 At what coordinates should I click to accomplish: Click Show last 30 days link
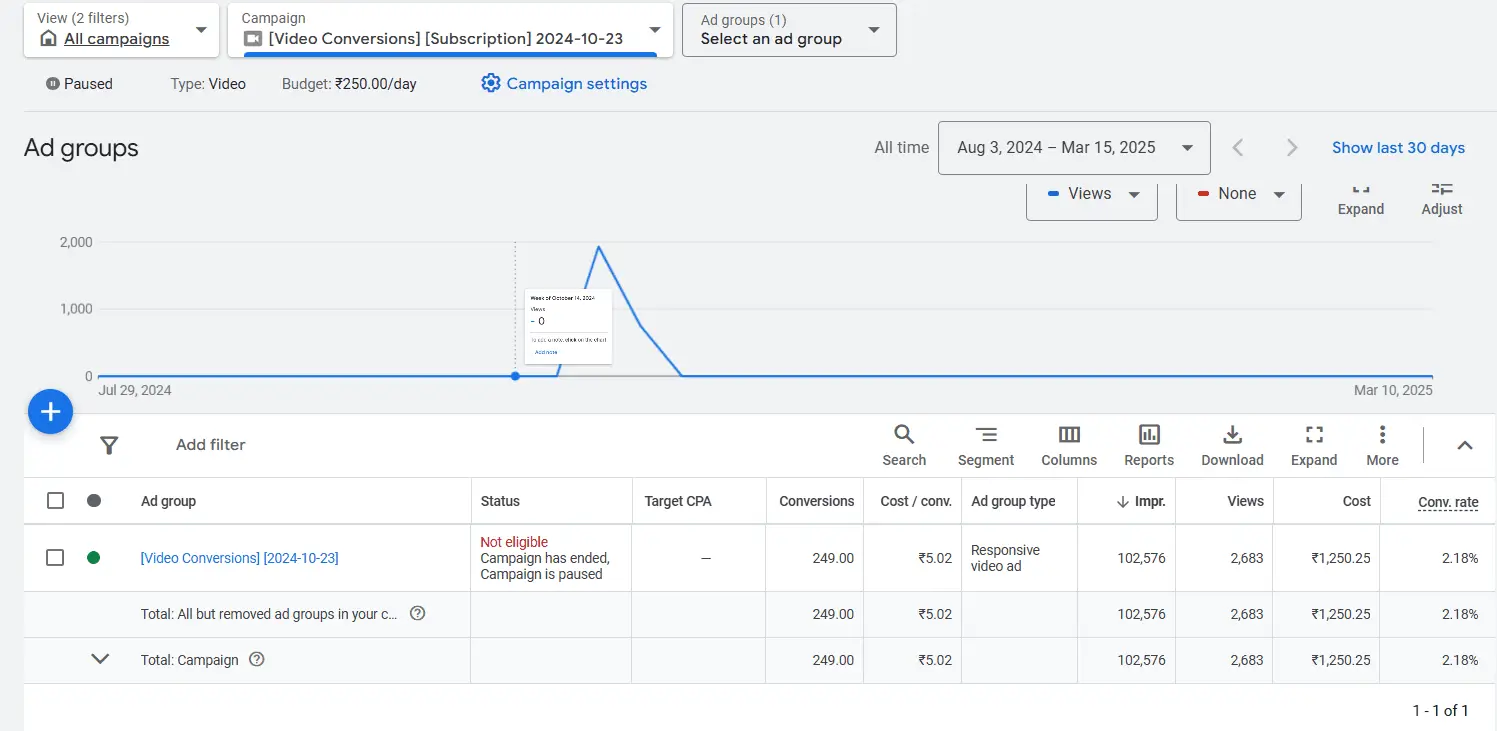click(1397, 148)
